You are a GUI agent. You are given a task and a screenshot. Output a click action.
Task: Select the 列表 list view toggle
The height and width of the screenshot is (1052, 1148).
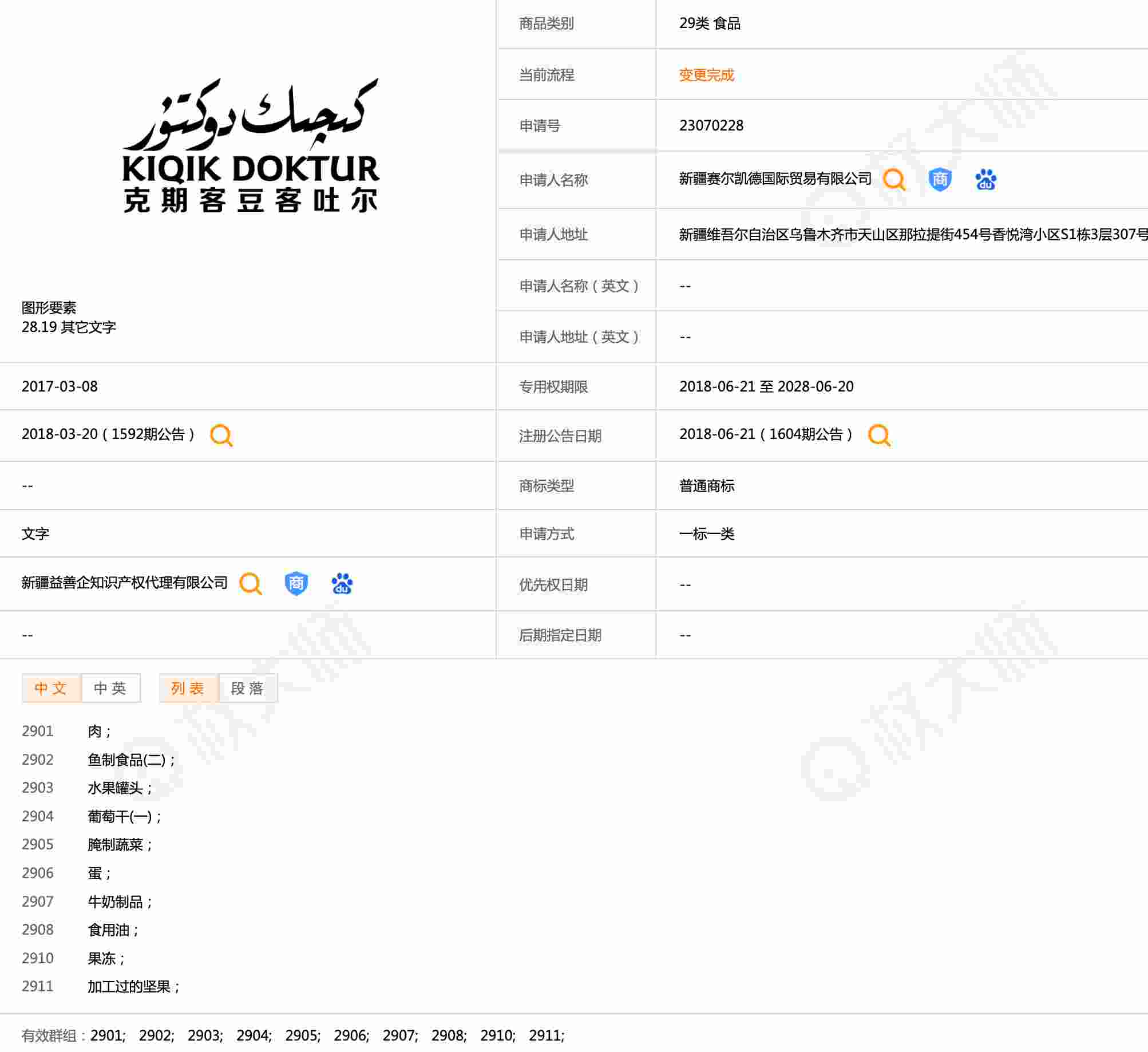tap(188, 688)
